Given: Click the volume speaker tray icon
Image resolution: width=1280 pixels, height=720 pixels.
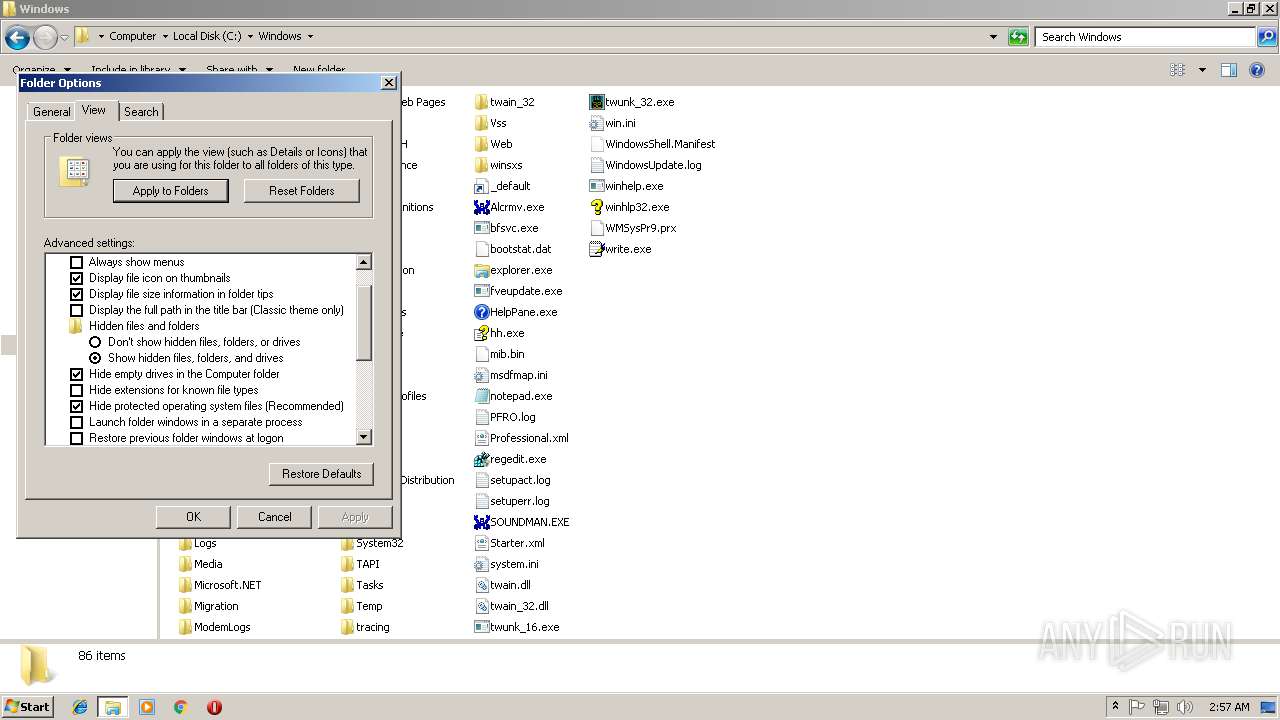Looking at the screenshot, I should click(x=1184, y=707).
